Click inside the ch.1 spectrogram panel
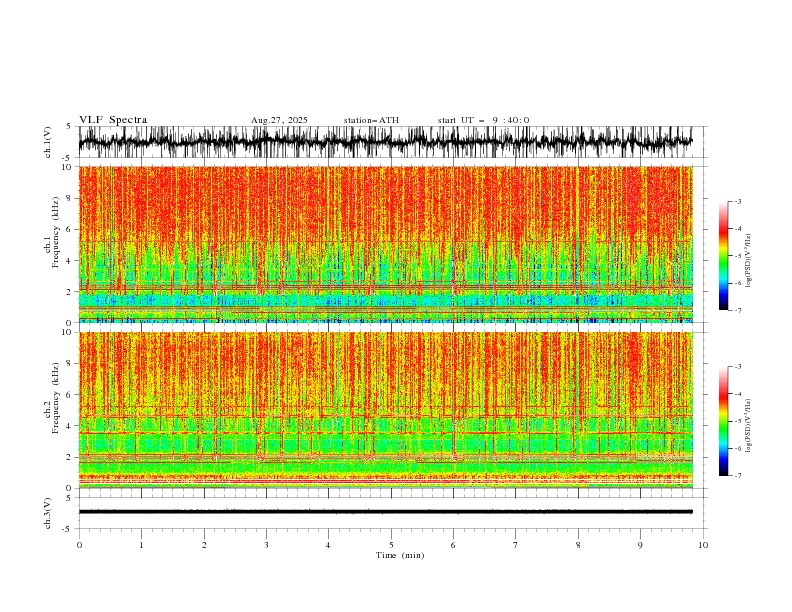 click(385, 244)
